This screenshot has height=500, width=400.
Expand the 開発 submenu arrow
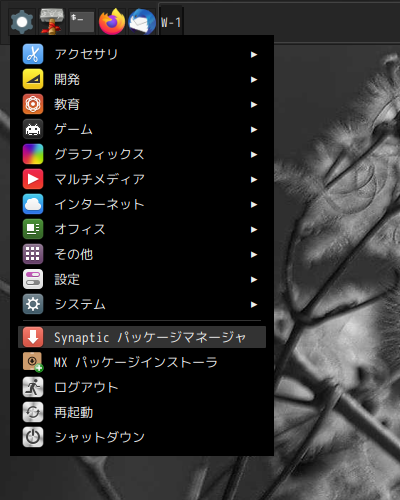coord(254,79)
